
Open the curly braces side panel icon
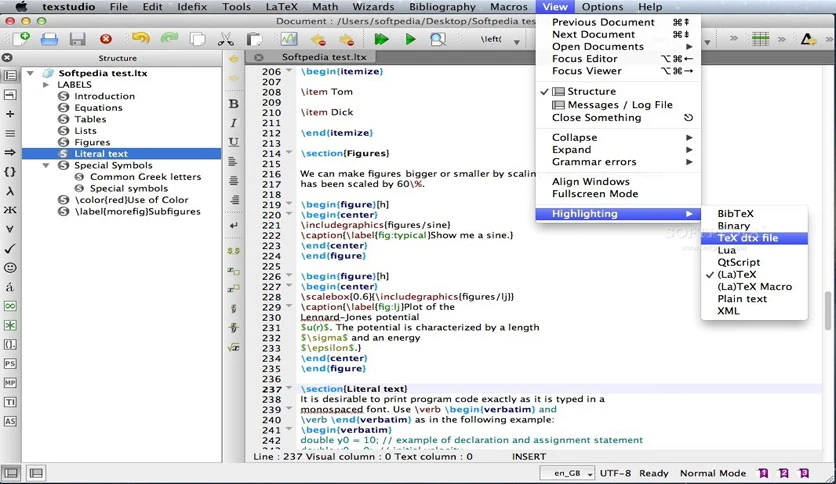pos(10,172)
